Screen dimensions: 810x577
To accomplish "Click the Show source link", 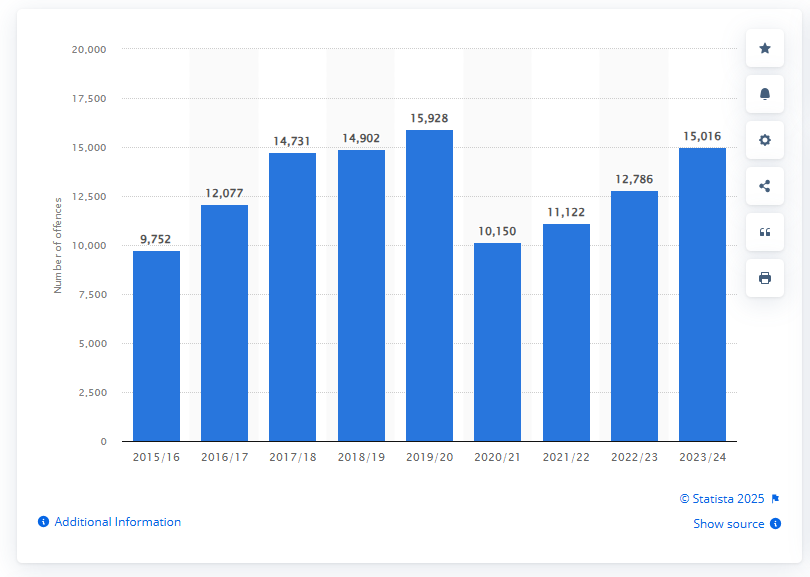I will (x=728, y=524).
